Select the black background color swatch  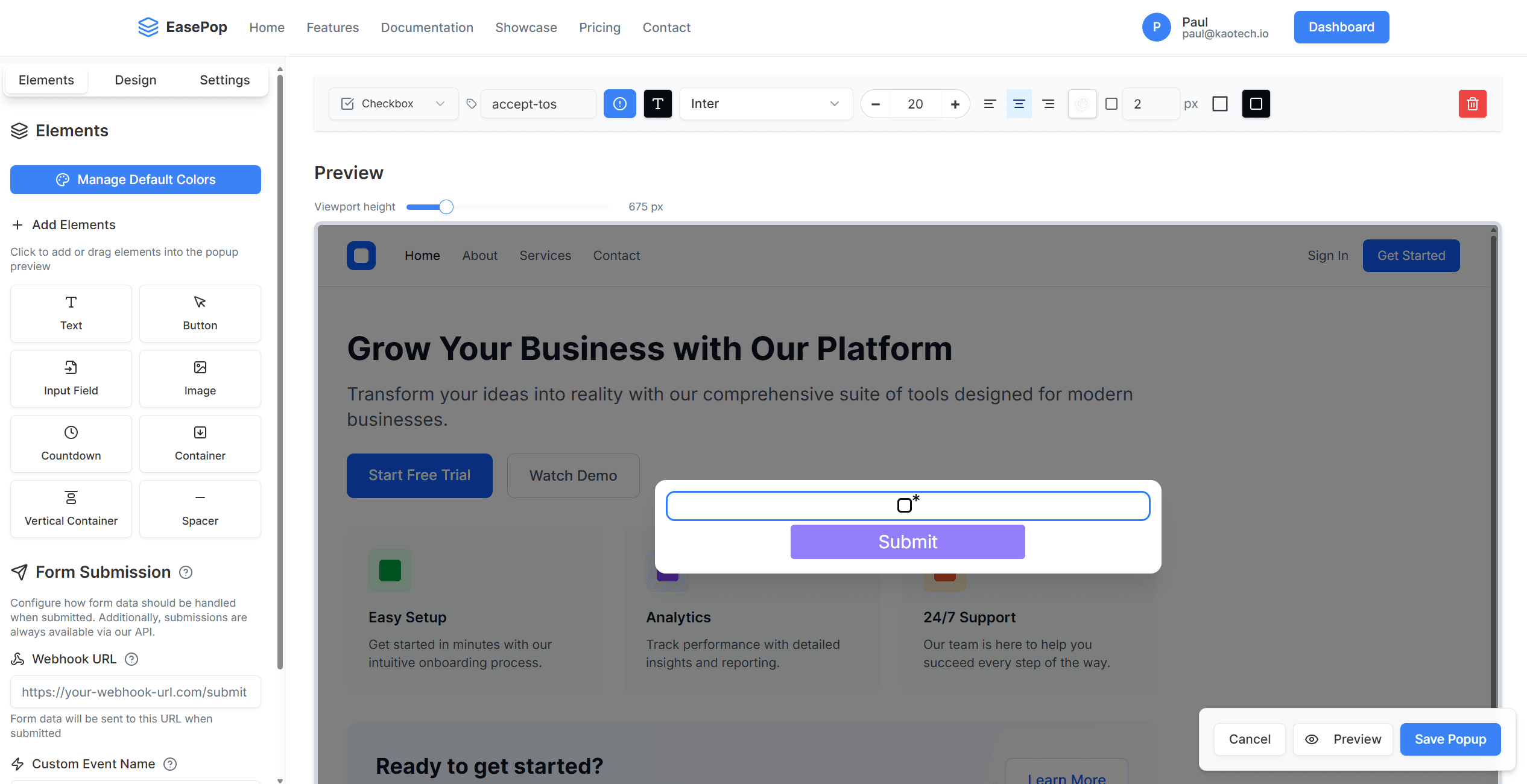point(1256,104)
